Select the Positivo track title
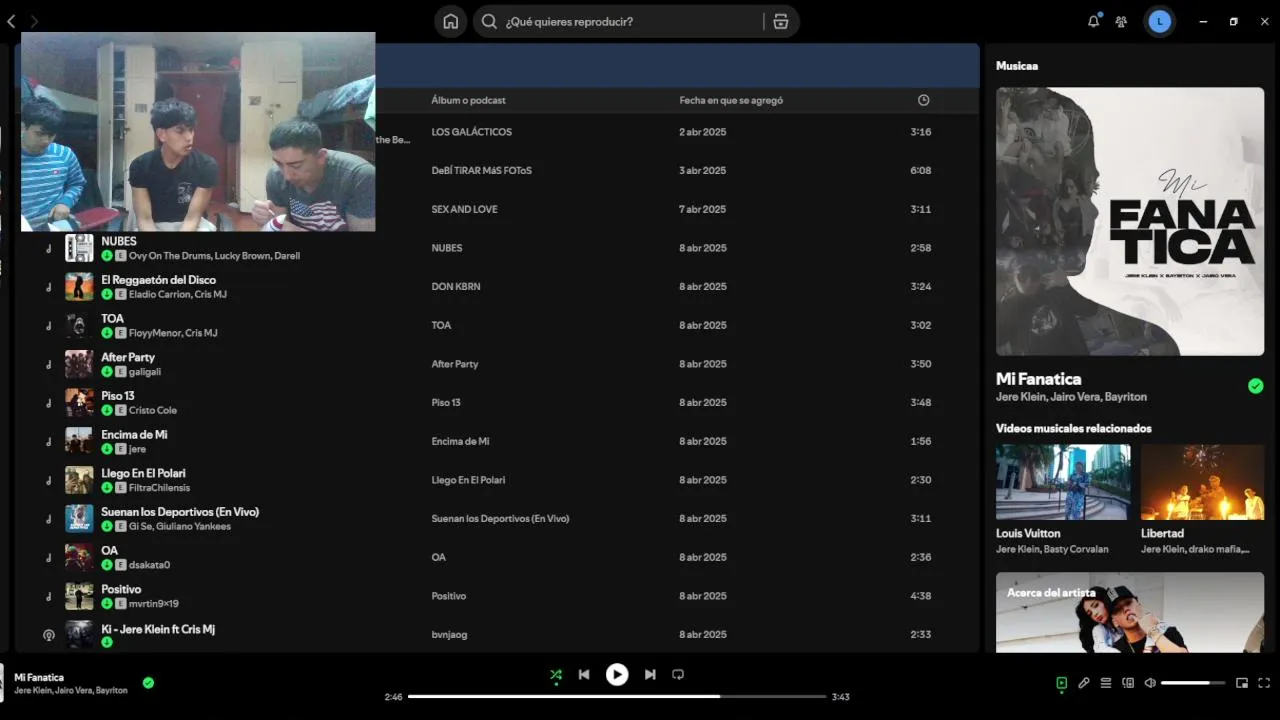 point(121,590)
